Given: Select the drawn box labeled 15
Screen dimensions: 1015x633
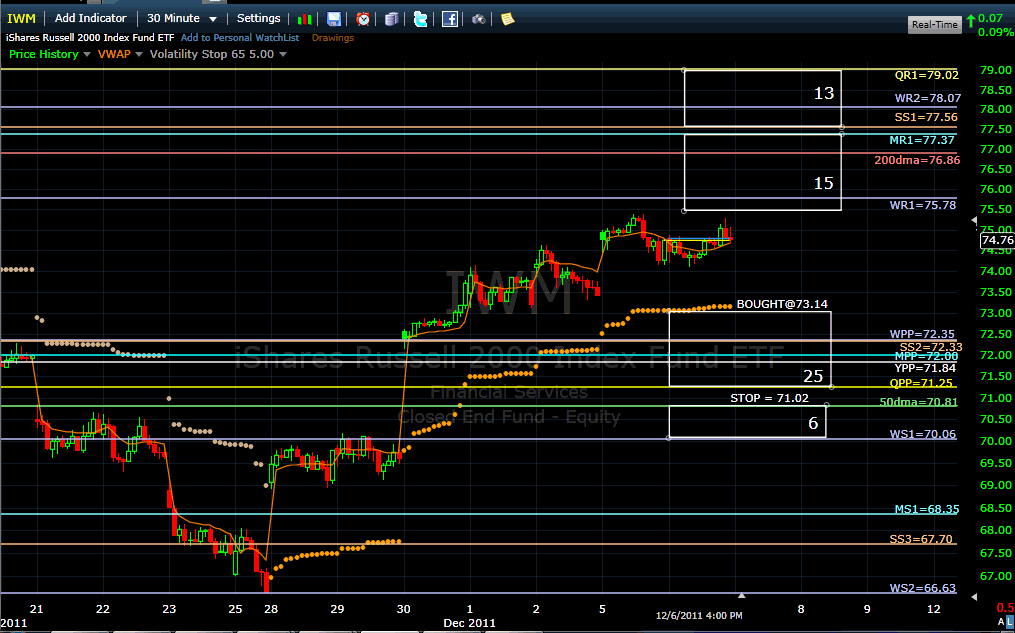Looking at the screenshot, I should tap(763, 172).
